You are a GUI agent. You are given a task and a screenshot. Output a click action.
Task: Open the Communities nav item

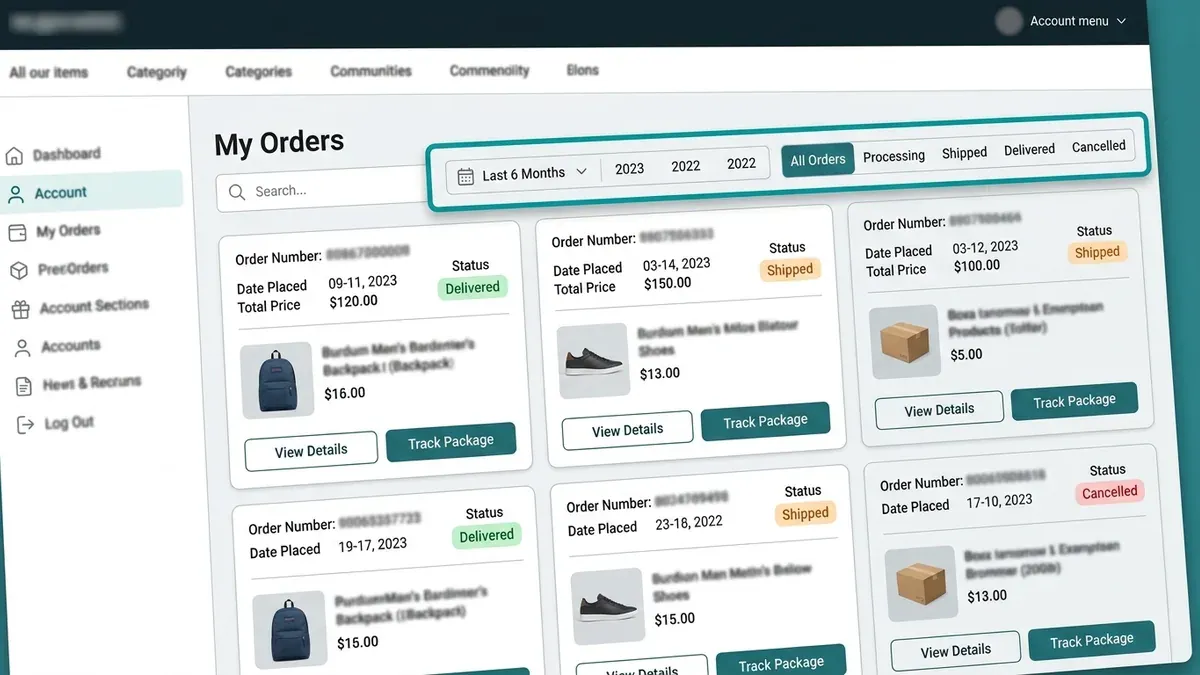(x=371, y=71)
